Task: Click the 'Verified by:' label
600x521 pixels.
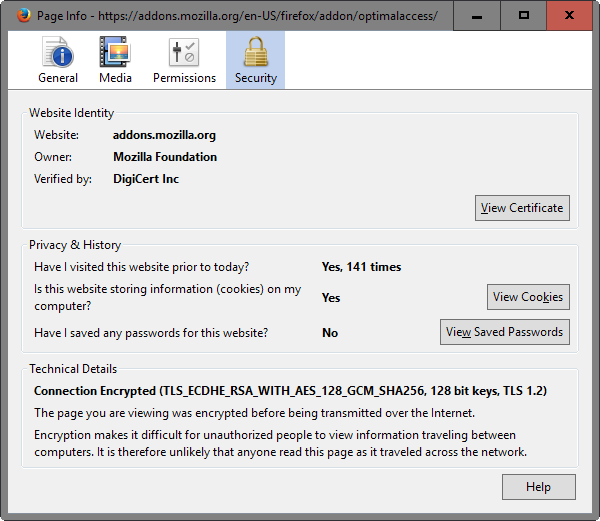Action: pyautogui.click(x=63, y=179)
